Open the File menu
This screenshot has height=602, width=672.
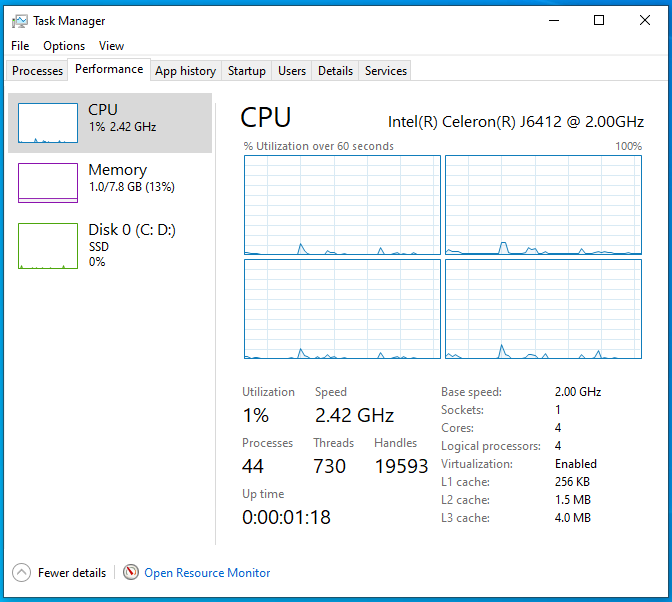pos(20,46)
